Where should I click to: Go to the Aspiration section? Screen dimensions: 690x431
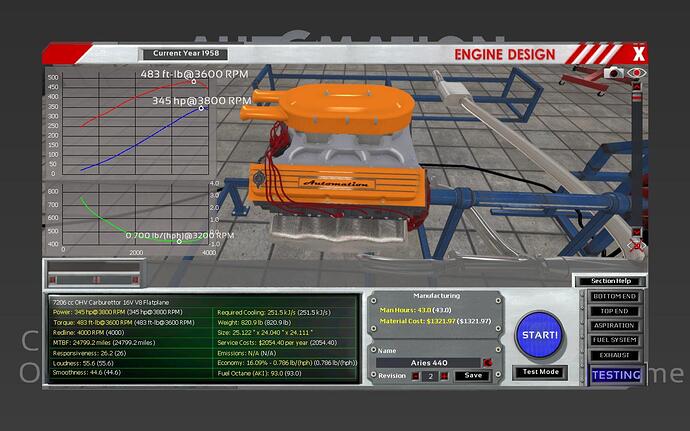[x=616, y=325]
